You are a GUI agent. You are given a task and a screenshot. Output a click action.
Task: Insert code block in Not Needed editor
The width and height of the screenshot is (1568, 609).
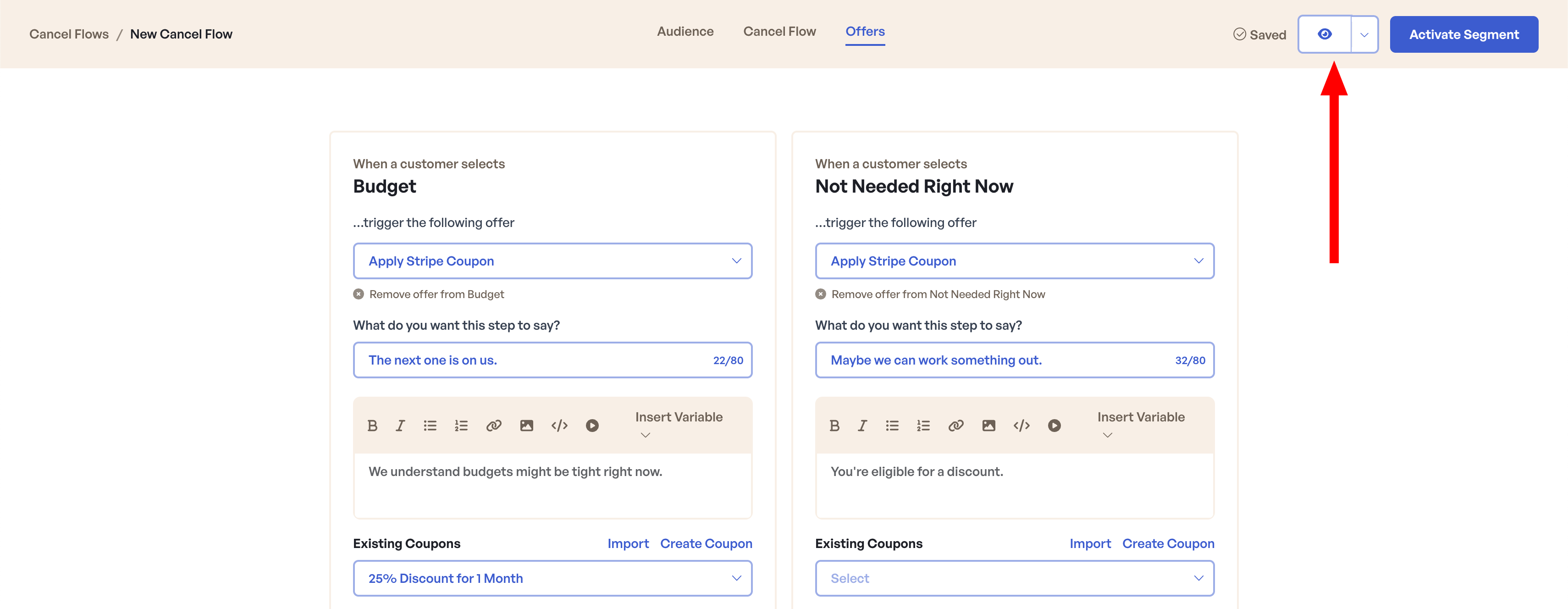1021,426
